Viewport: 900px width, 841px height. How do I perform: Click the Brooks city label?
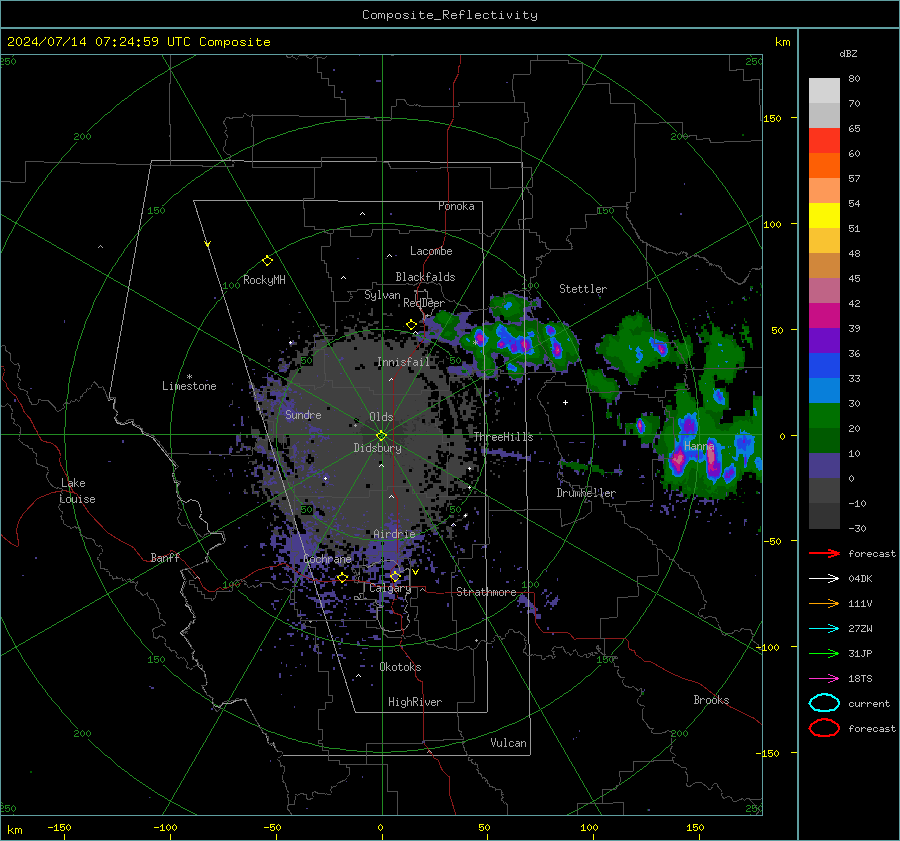[711, 700]
